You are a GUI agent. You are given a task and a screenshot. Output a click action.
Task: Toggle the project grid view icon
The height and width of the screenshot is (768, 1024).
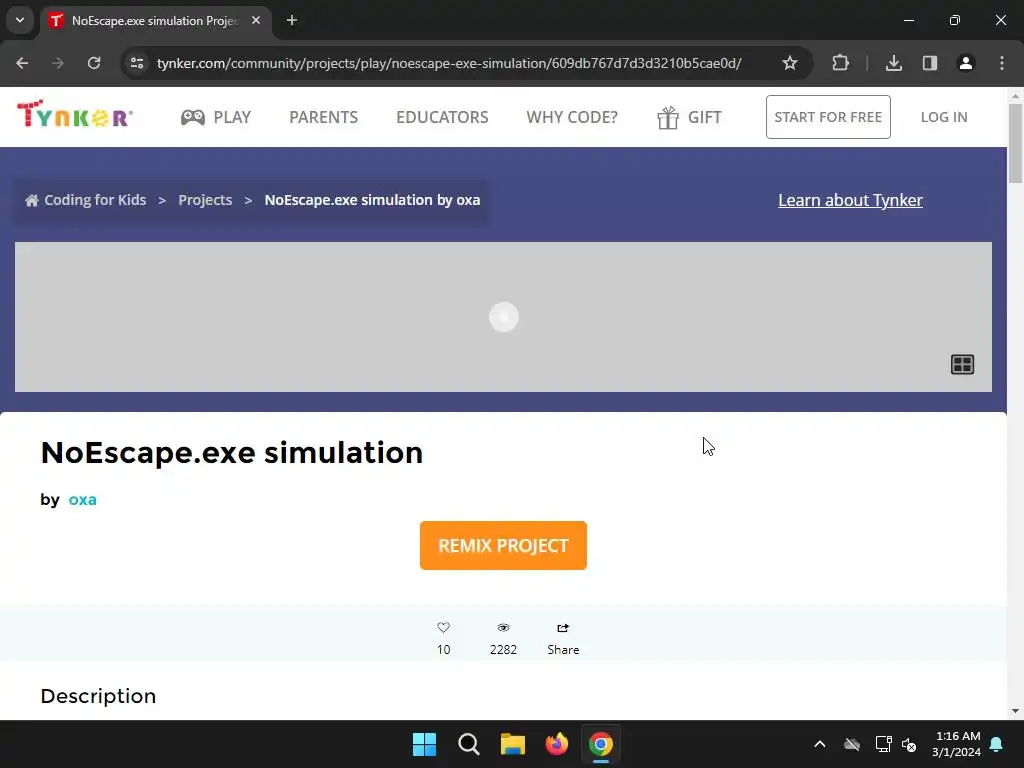tap(962, 364)
